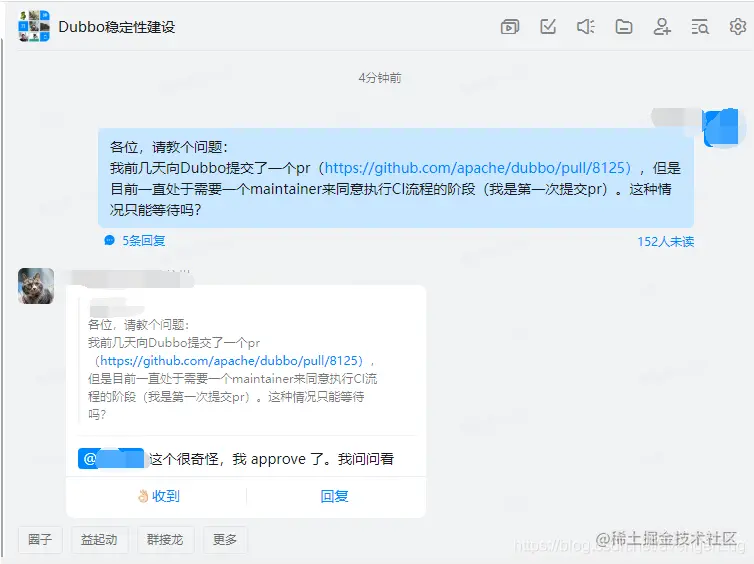The width and height of the screenshot is (754, 564).
Task: Click the blue @ mention tag
Action: [x=111, y=458]
